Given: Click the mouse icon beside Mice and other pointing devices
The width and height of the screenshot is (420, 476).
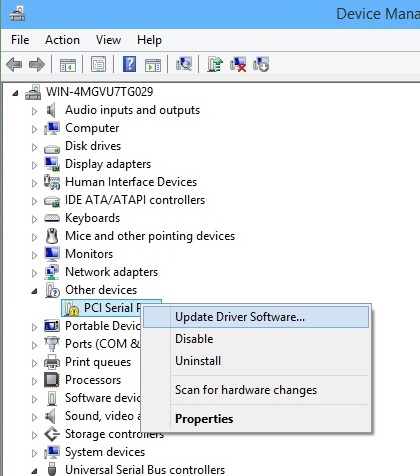Looking at the screenshot, I should (x=52, y=236).
